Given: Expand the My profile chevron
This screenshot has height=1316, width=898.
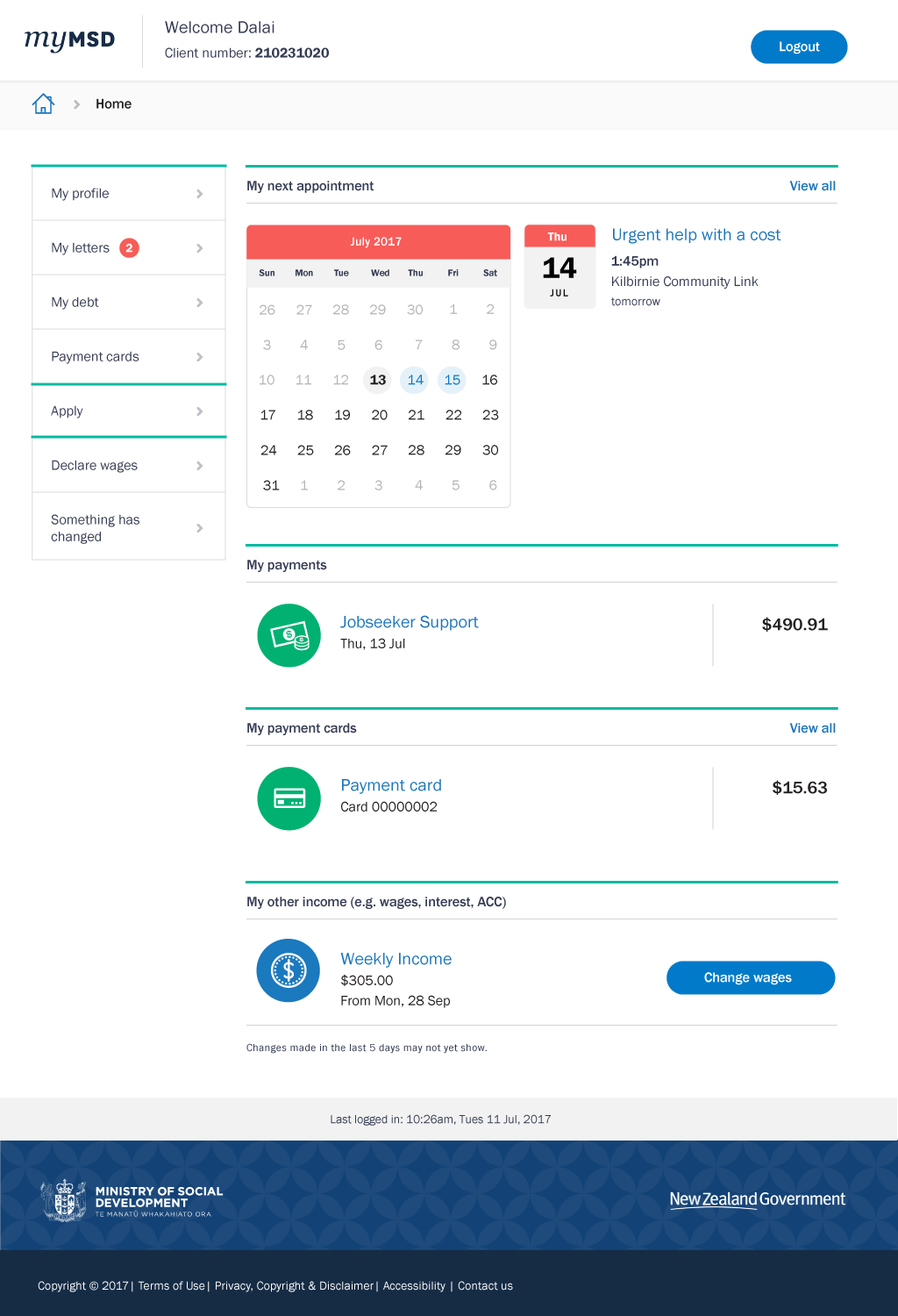Looking at the screenshot, I should (x=200, y=194).
